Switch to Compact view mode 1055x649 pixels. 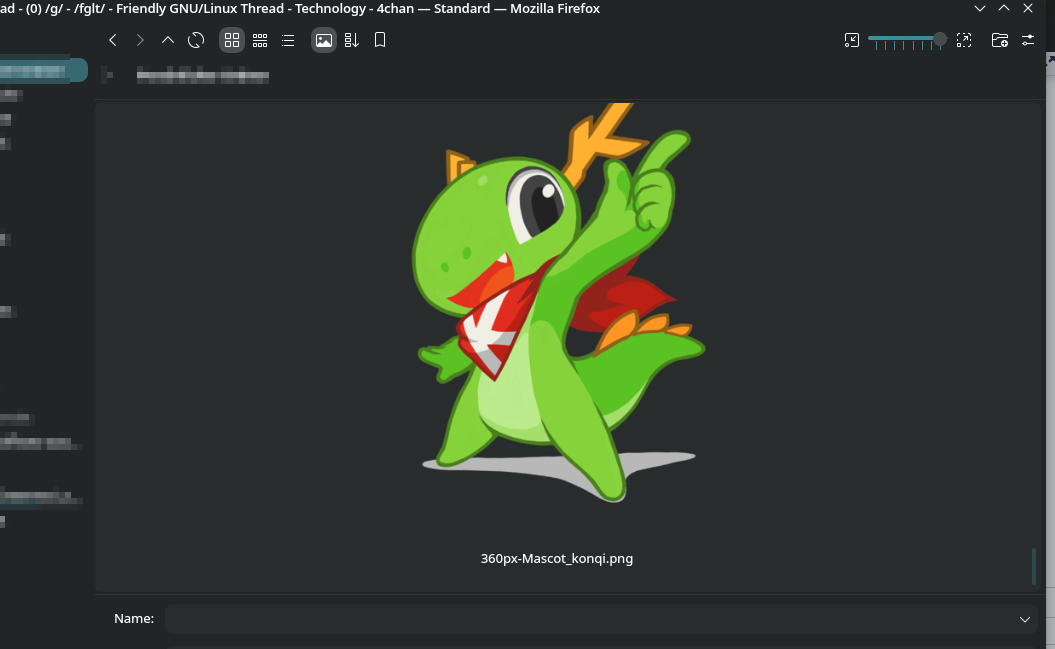tap(260, 40)
